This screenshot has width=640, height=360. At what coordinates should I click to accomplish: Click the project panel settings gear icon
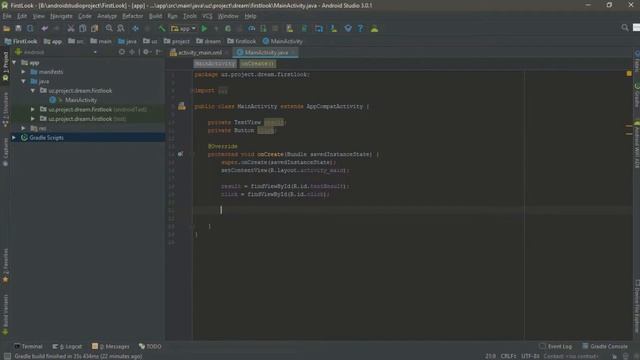(x=146, y=52)
